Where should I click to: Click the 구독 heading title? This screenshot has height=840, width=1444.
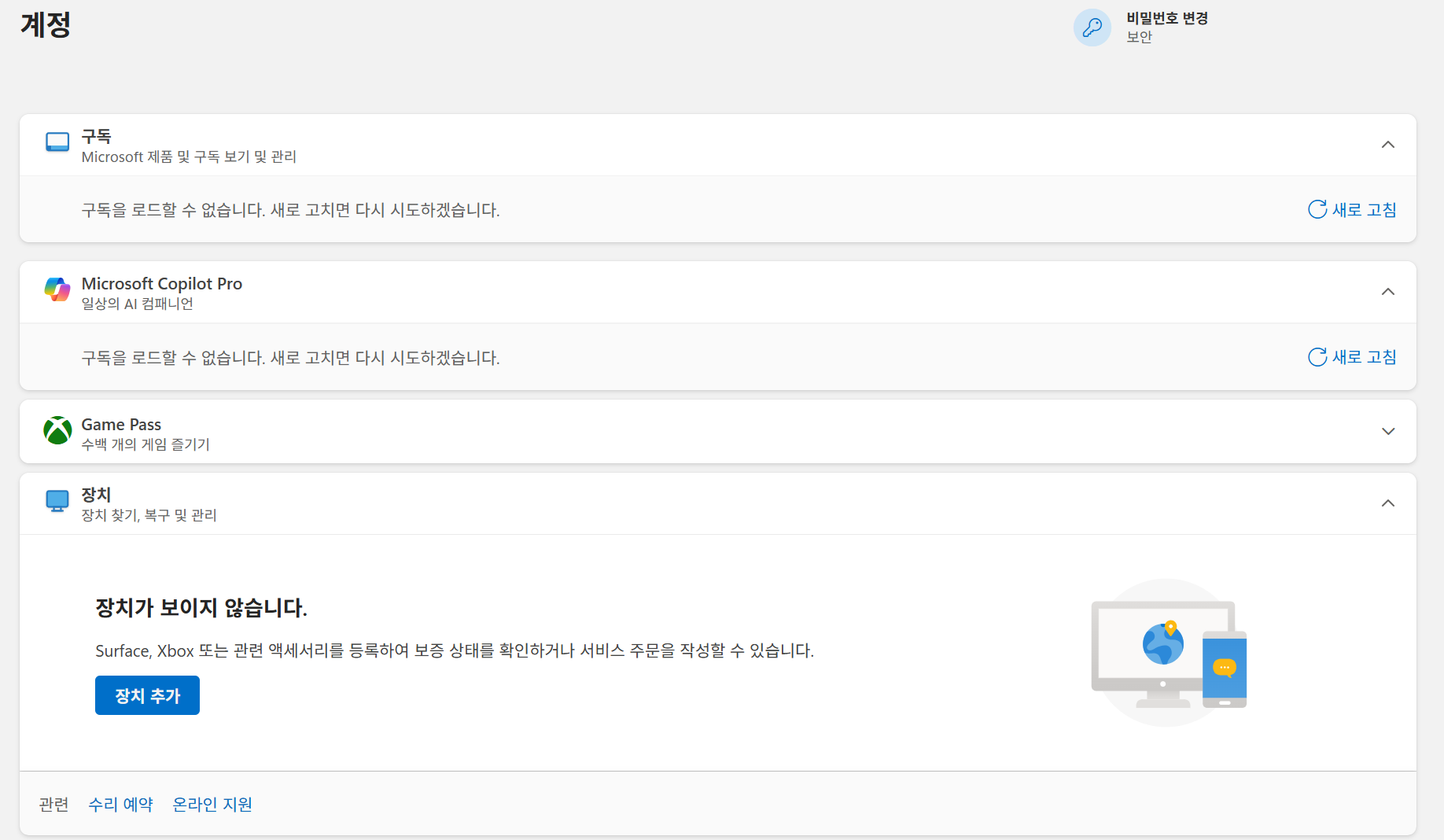click(96, 136)
